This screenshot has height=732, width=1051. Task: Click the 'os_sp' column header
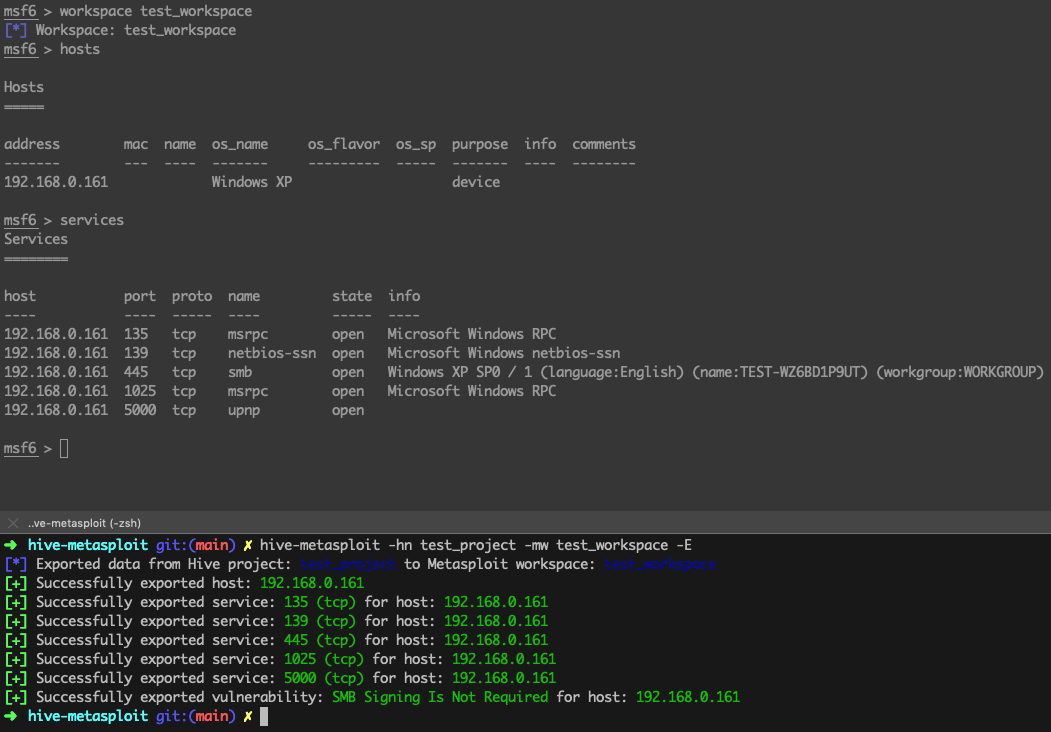click(416, 144)
